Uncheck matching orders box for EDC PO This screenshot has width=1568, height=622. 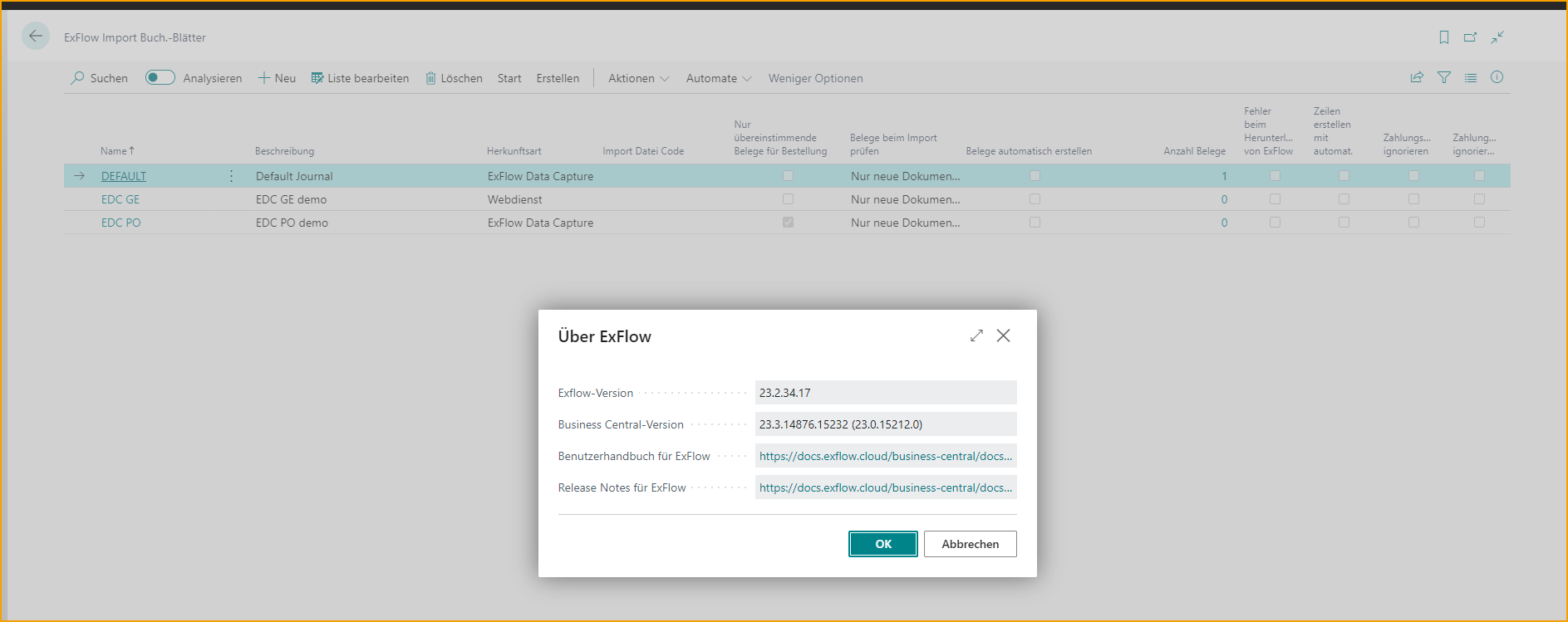pos(788,223)
